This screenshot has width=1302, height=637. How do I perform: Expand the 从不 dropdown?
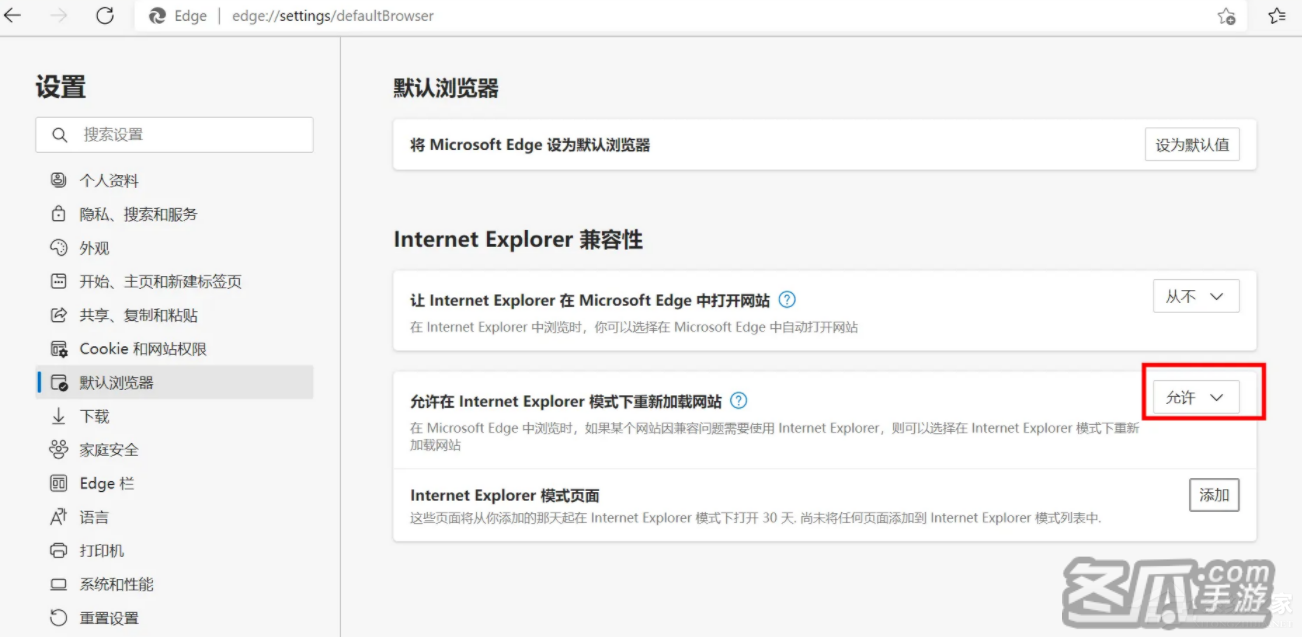tap(1196, 297)
